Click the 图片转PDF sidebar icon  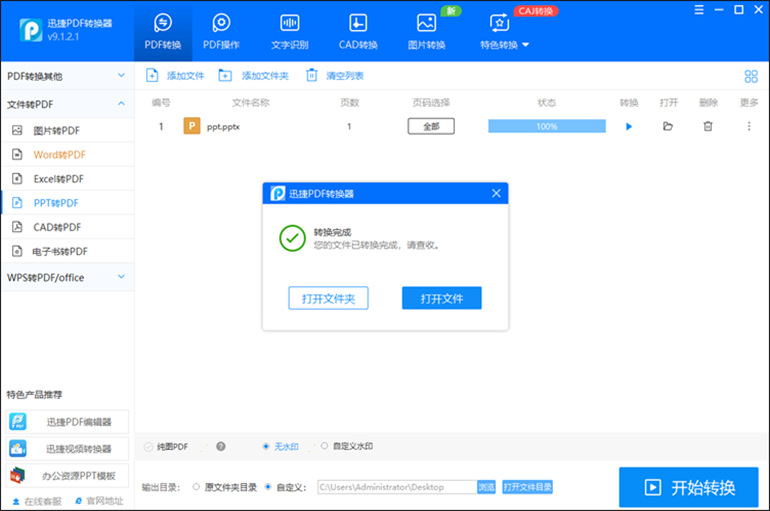coord(17,130)
